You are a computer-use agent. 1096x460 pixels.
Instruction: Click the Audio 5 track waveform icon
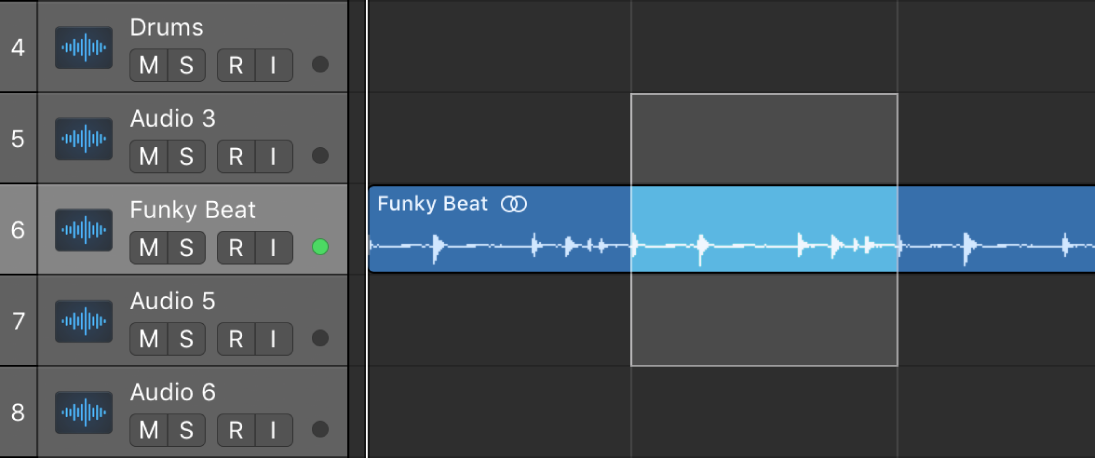[84, 321]
